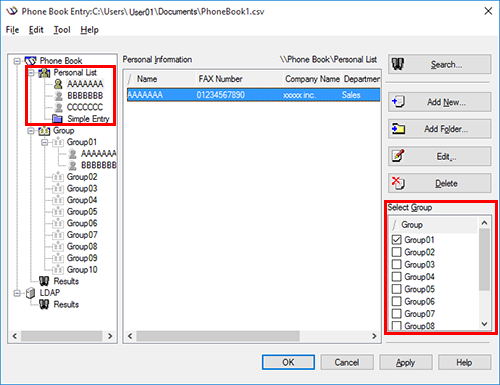Click the Cancel button
Image resolution: width=500 pixels, height=385 pixels.
(x=347, y=362)
